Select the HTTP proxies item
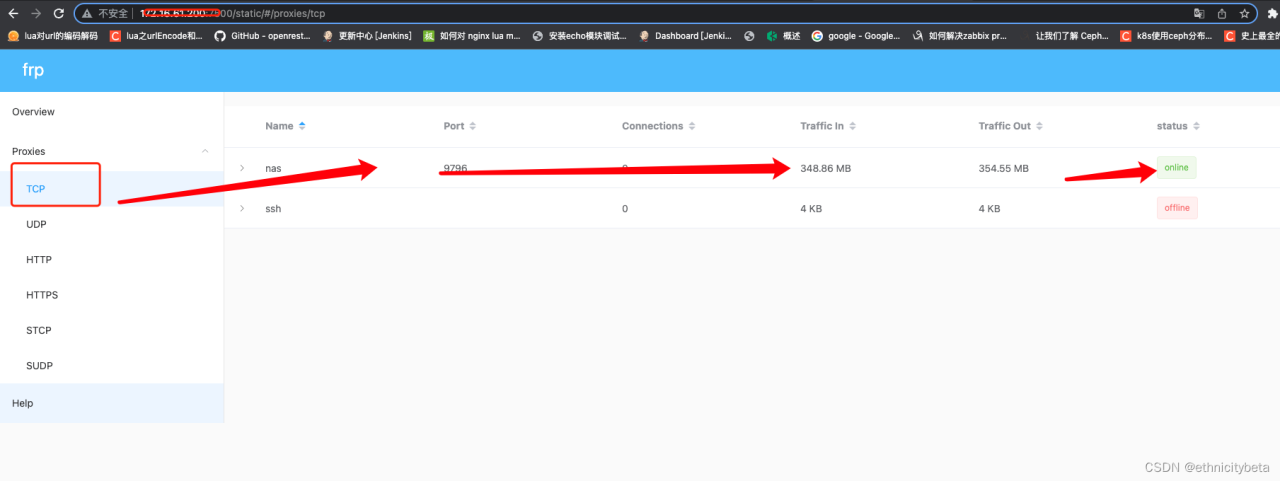The width and height of the screenshot is (1280, 481). click(x=112, y=260)
